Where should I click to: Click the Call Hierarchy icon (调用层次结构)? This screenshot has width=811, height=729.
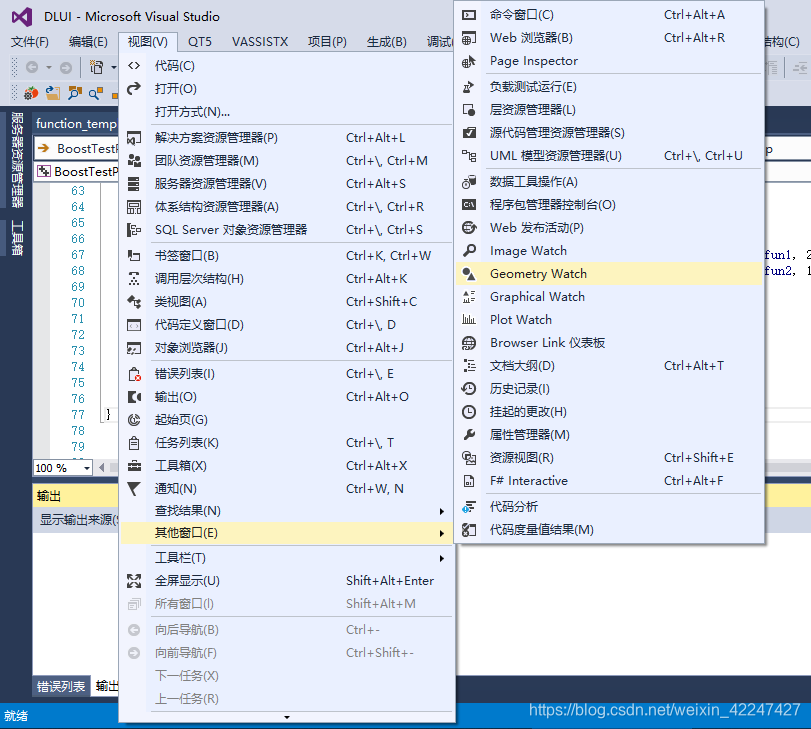click(x=134, y=279)
